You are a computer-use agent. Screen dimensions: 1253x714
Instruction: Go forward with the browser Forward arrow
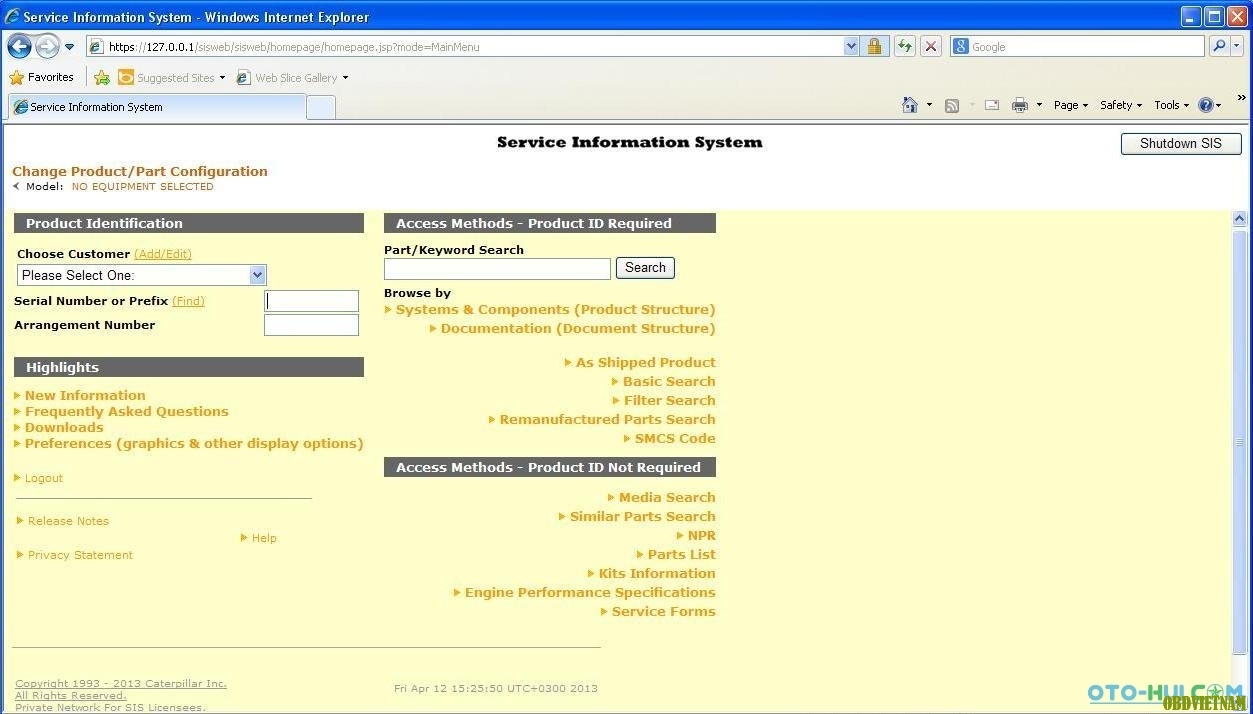[47, 47]
